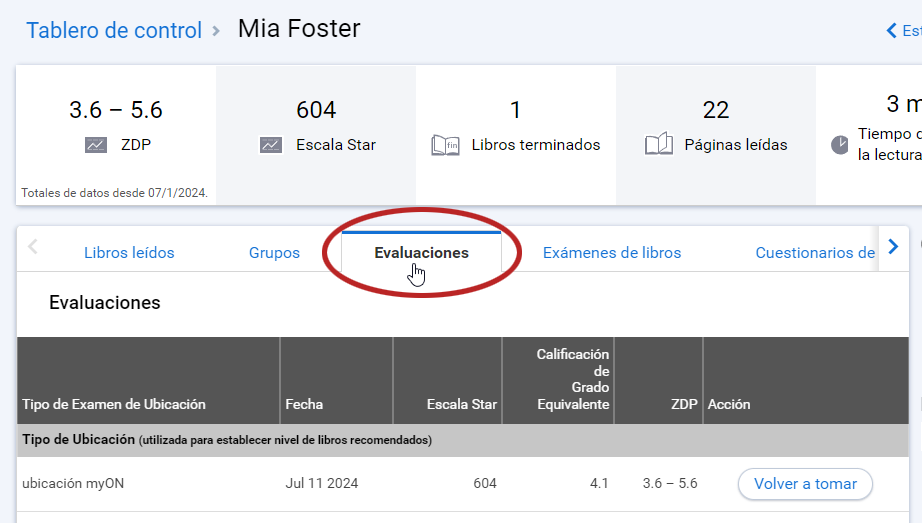
Task: Select the Evaluaciones tab
Action: [x=422, y=252]
